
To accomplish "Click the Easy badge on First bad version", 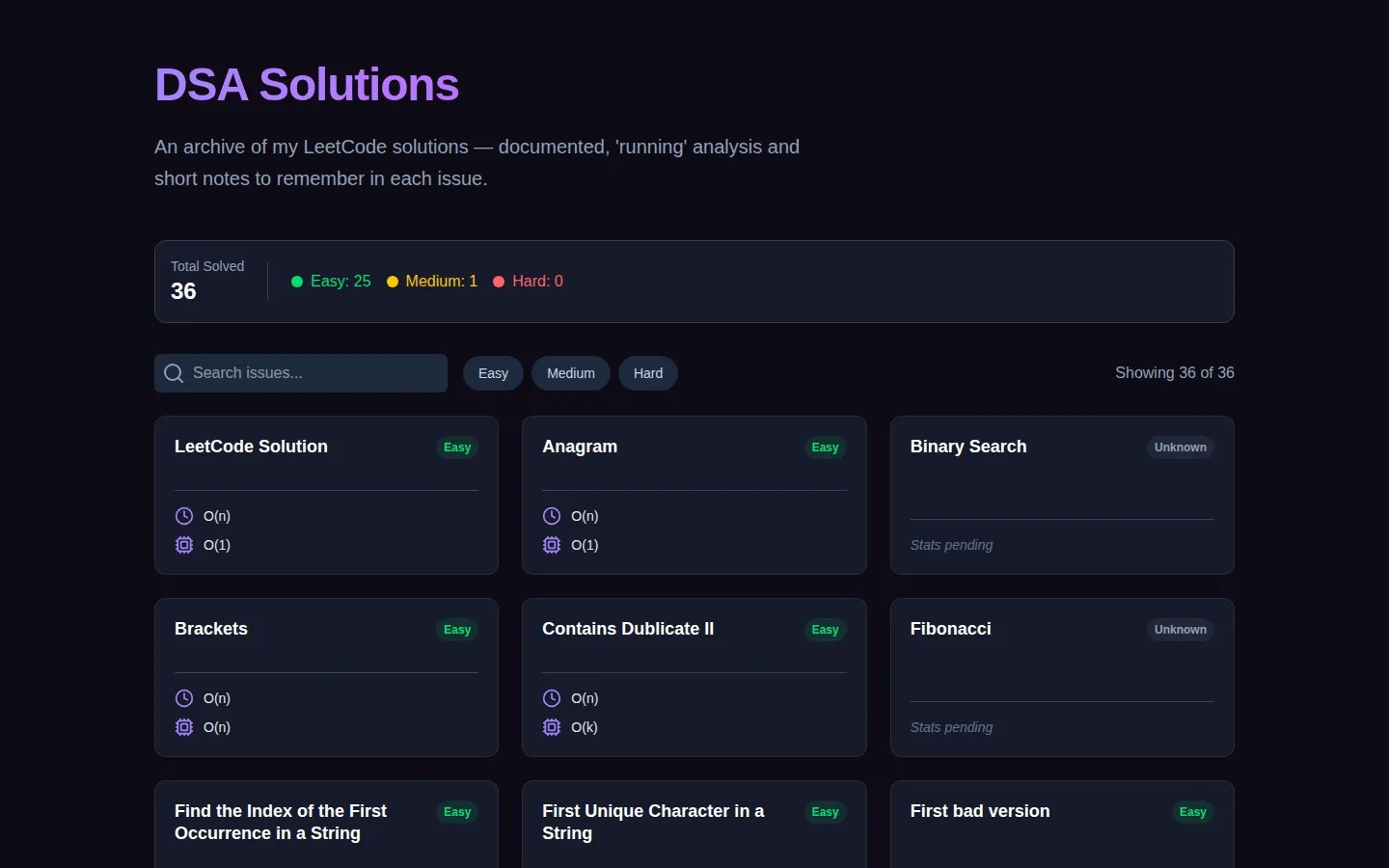I will pyautogui.click(x=1193, y=812).
